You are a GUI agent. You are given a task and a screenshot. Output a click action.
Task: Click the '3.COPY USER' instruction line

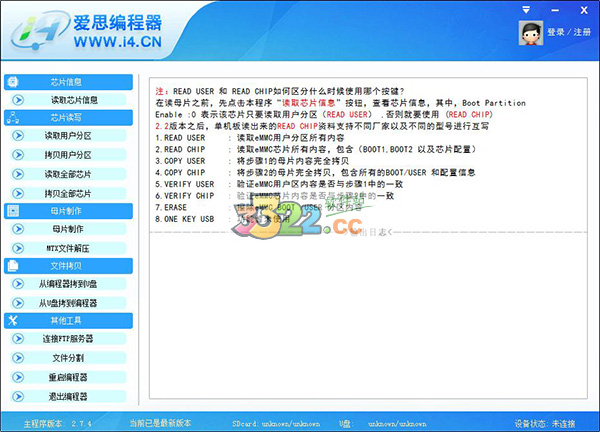pos(252,161)
